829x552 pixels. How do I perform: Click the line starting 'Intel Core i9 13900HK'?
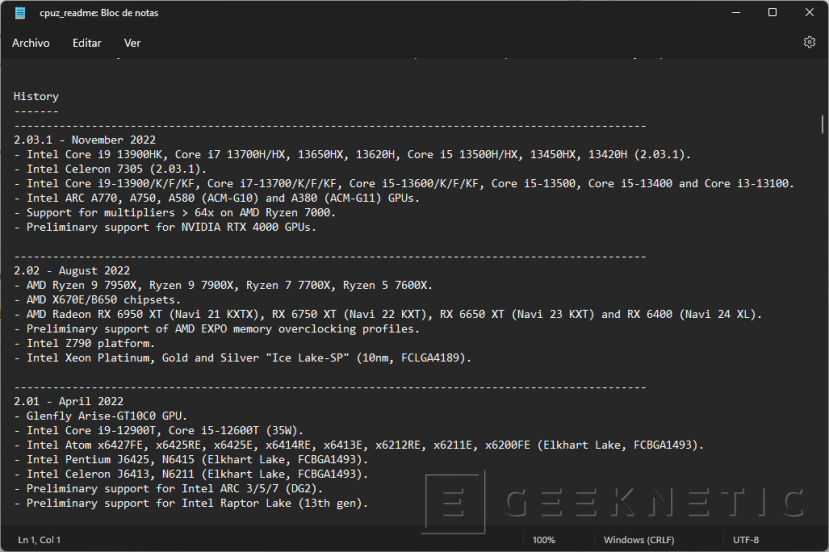pos(352,154)
